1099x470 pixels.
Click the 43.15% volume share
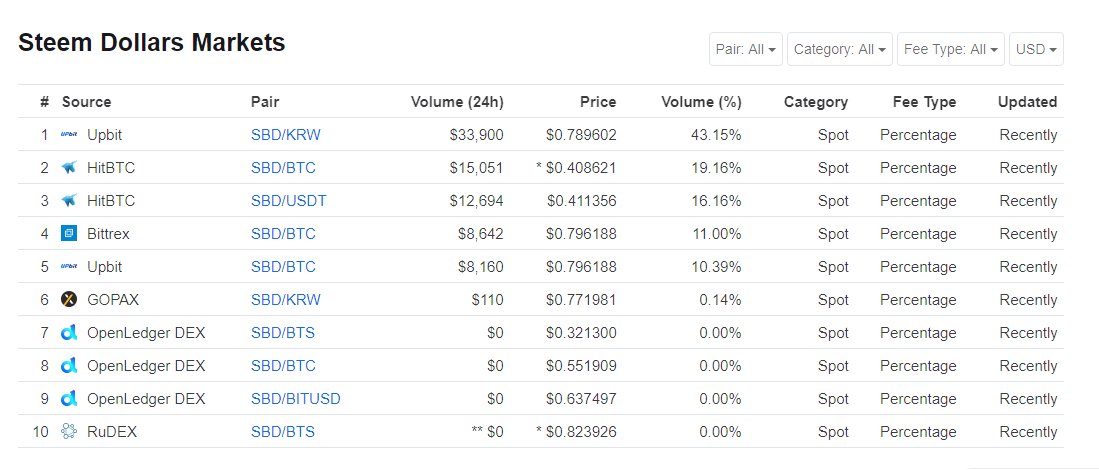[716, 134]
